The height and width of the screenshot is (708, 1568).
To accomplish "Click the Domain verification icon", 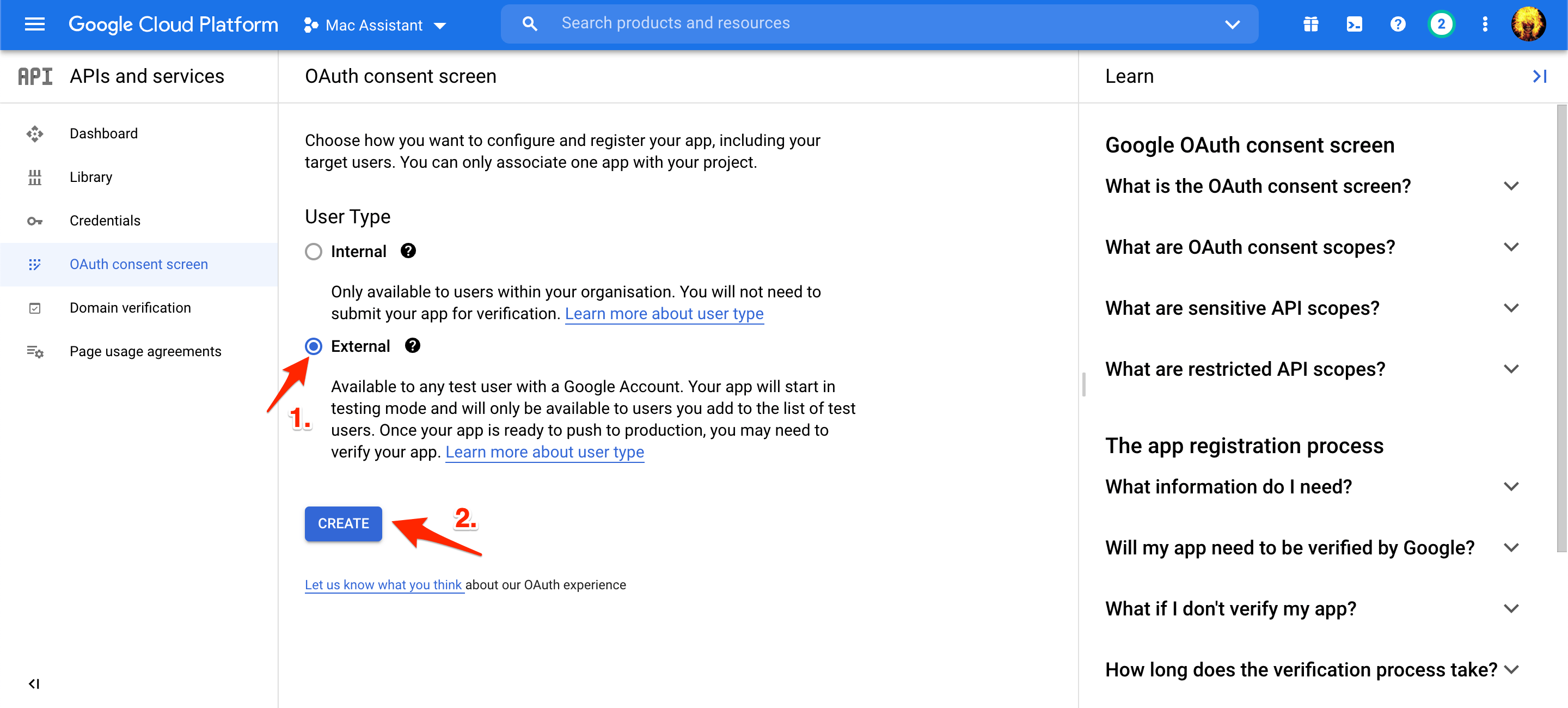I will point(34,308).
